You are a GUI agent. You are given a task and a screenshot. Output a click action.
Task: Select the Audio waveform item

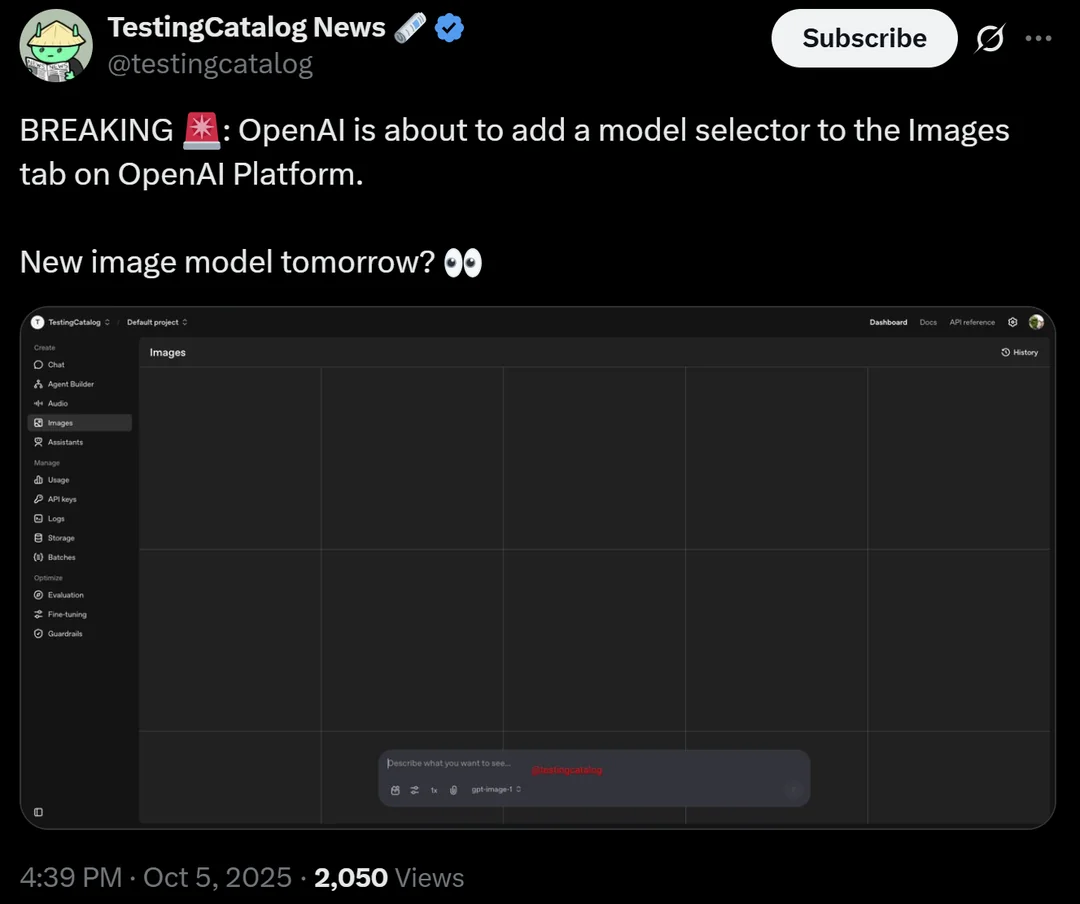tap(38, 403)
